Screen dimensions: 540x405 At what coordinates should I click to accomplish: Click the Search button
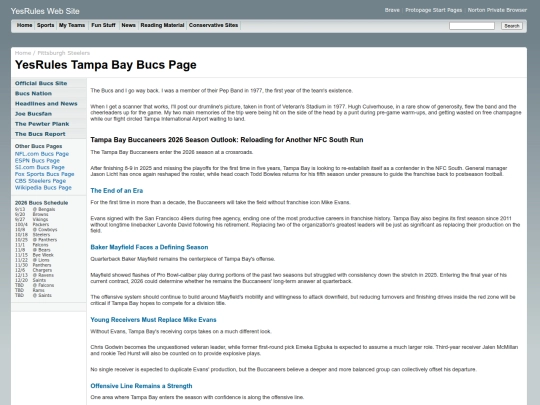512,26
